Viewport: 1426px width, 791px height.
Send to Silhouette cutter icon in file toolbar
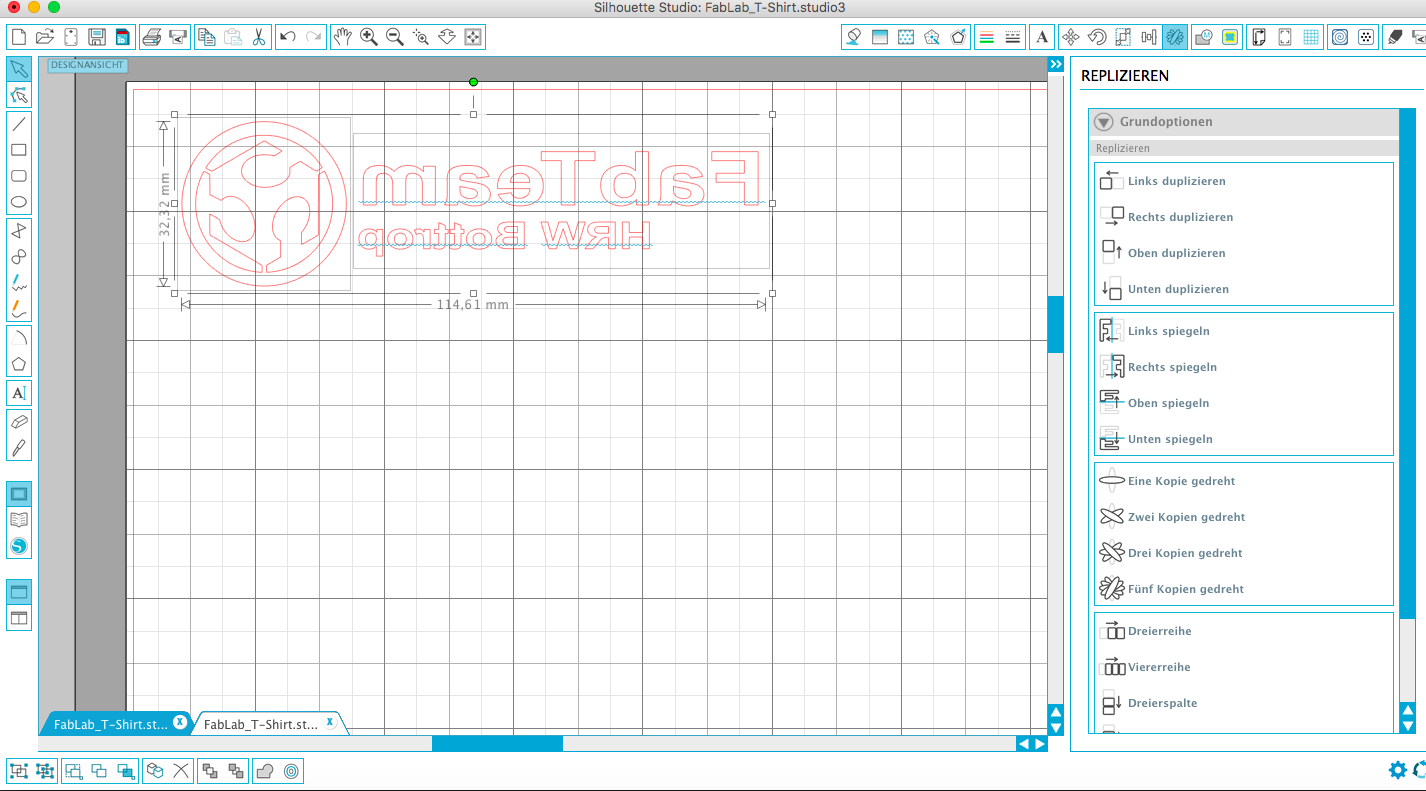(178, 37)
